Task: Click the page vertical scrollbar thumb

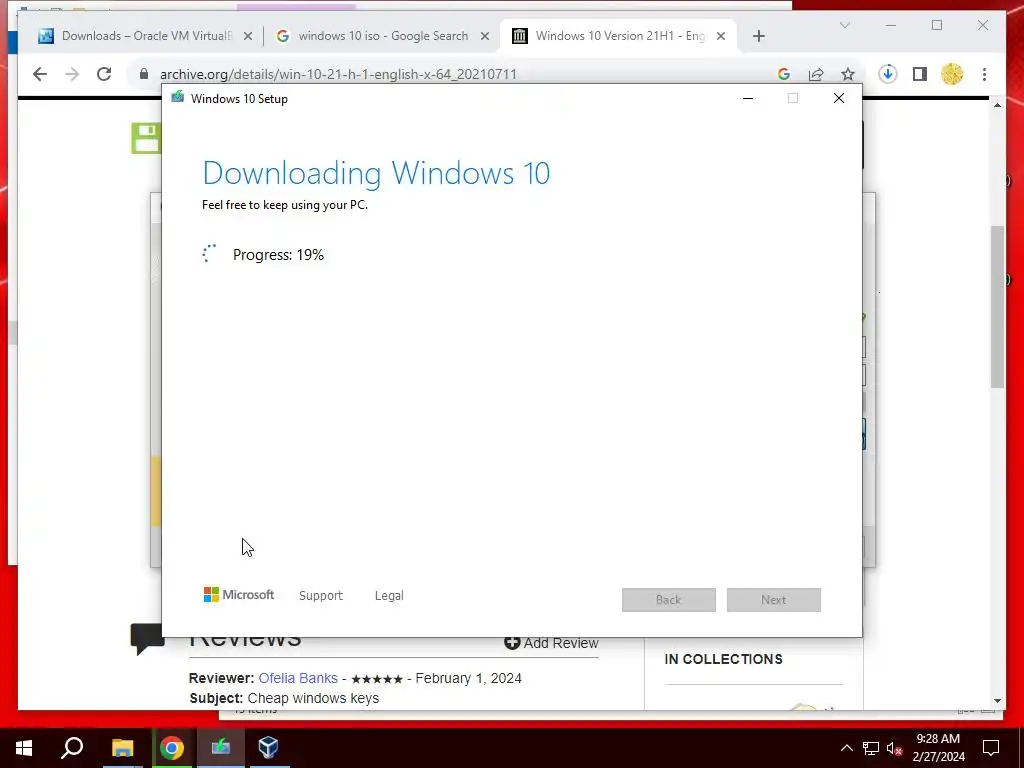Action: tap(997, 307)
